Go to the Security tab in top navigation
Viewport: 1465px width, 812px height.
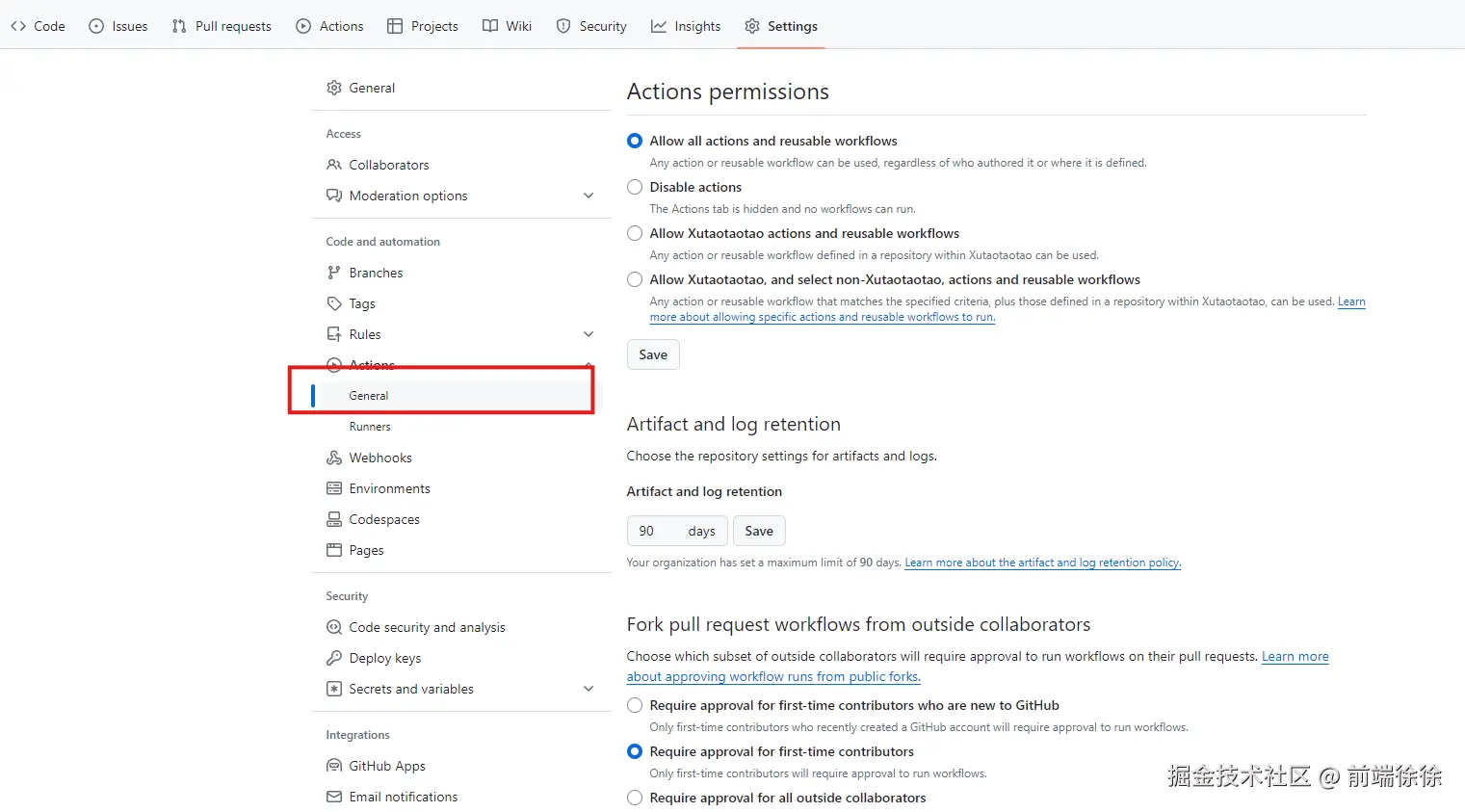[591, 26]
